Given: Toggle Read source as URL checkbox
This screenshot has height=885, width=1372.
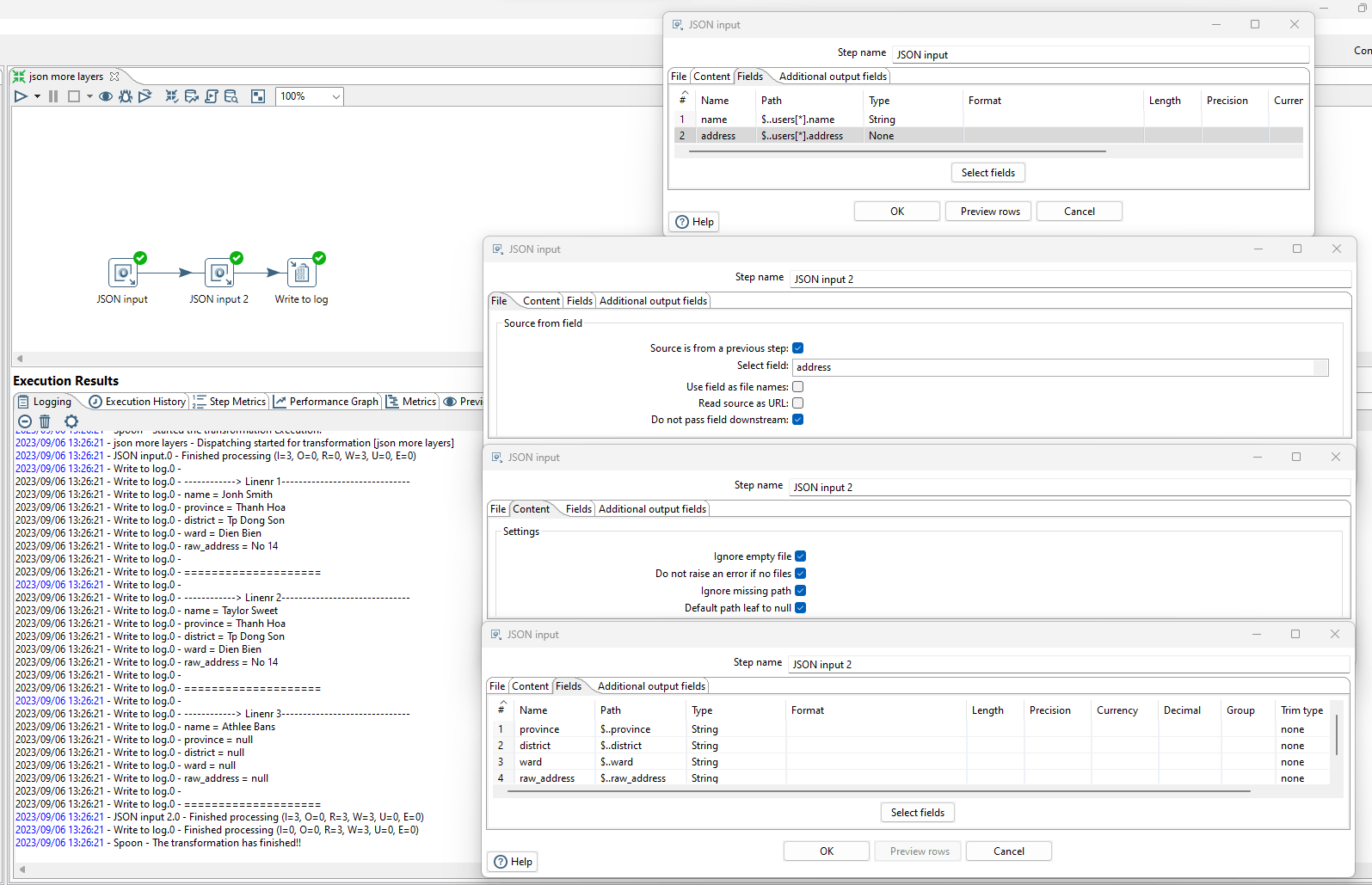Looking at the screenshot, I should (798, 403).
